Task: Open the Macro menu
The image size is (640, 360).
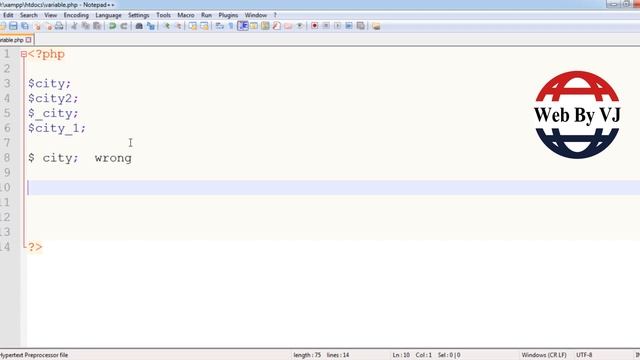Action: pos(186,15)
